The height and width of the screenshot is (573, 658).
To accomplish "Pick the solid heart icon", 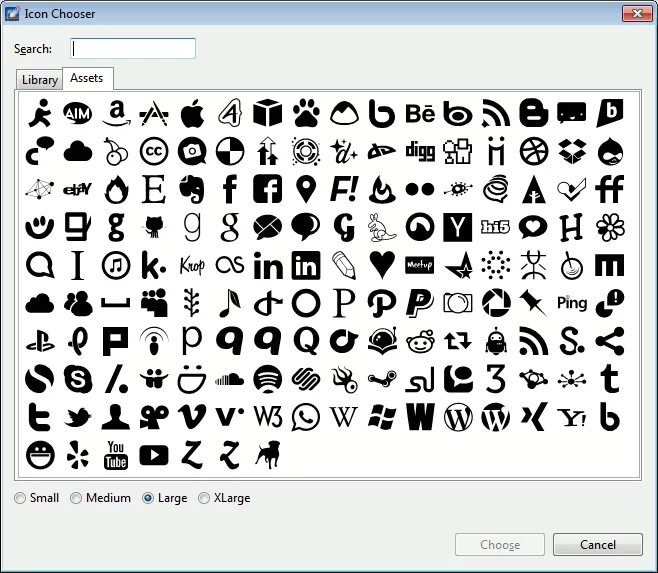I will coord(382,265).
